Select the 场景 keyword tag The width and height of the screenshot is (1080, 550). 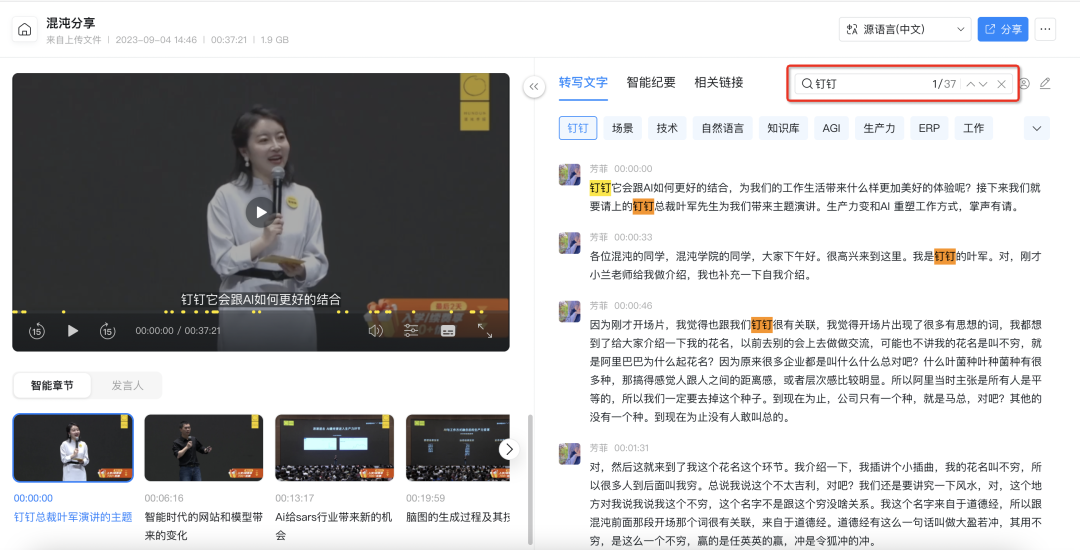click(x=623, y=128)
